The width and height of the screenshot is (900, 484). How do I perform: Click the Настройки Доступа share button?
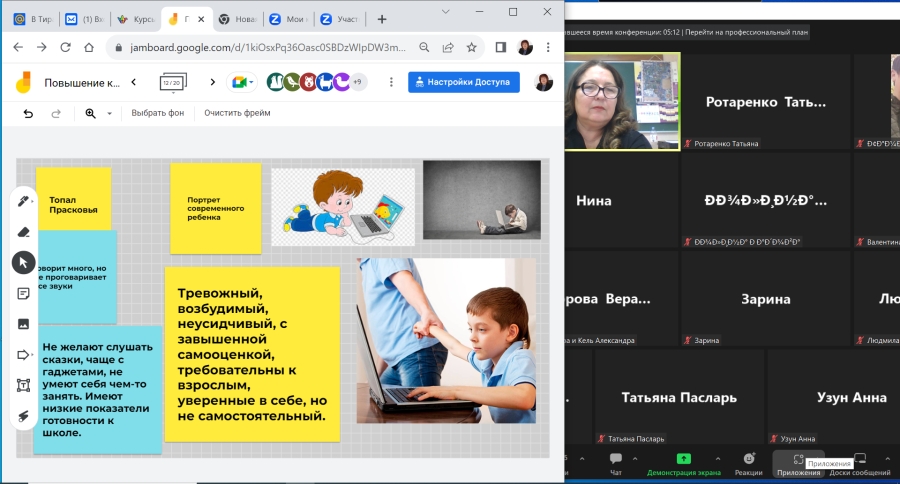464,82
